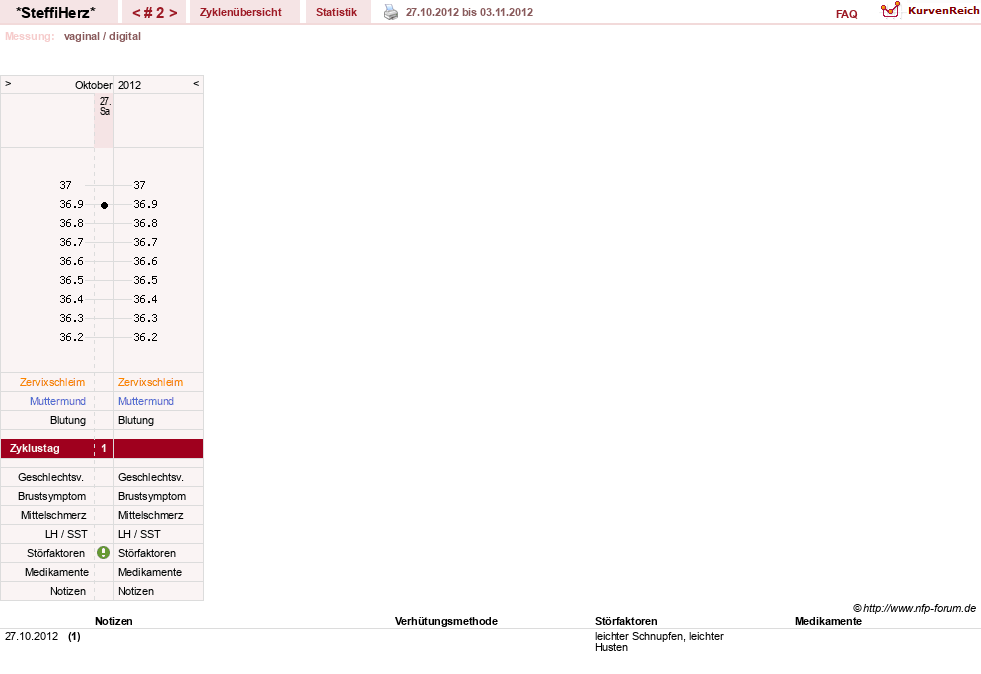This screenshot has width=981, height=674.
Task: Click the temperature dot at 36.9
Action: [104, 205]
